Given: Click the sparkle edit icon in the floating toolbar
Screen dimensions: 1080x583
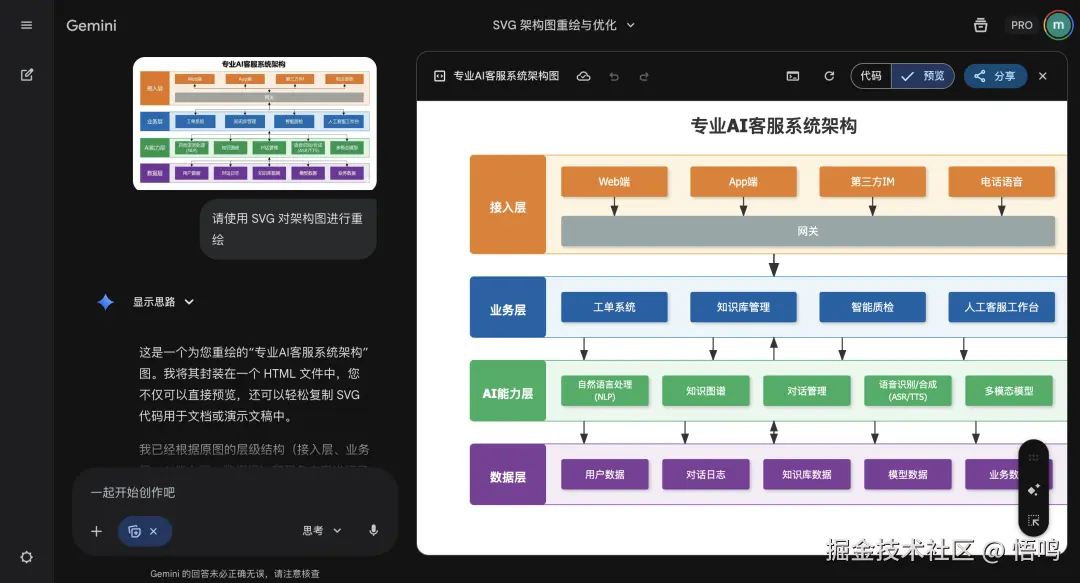Looking at the screenshot, I should click(x=1033, y=489).
